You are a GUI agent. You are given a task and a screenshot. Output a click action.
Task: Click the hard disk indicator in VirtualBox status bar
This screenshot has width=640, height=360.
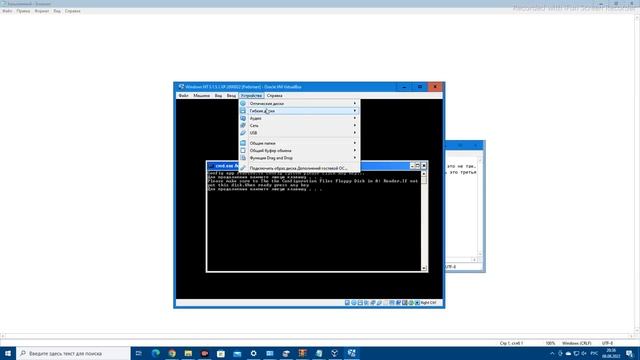point(347,303)
